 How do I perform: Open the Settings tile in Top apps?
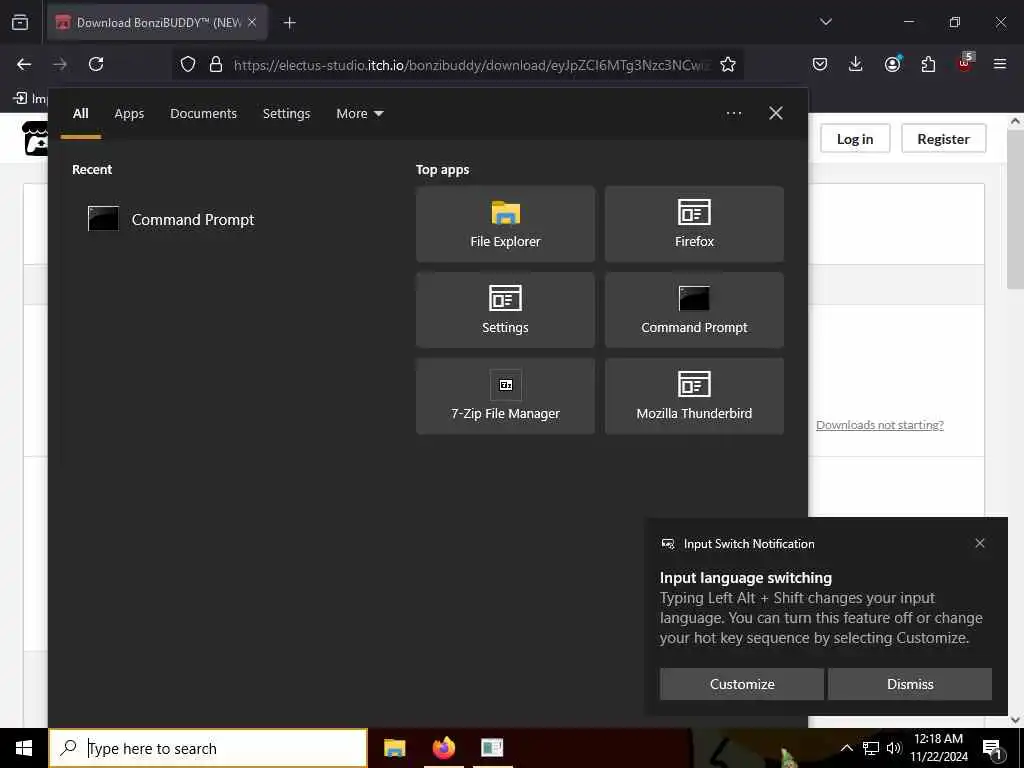505,310
